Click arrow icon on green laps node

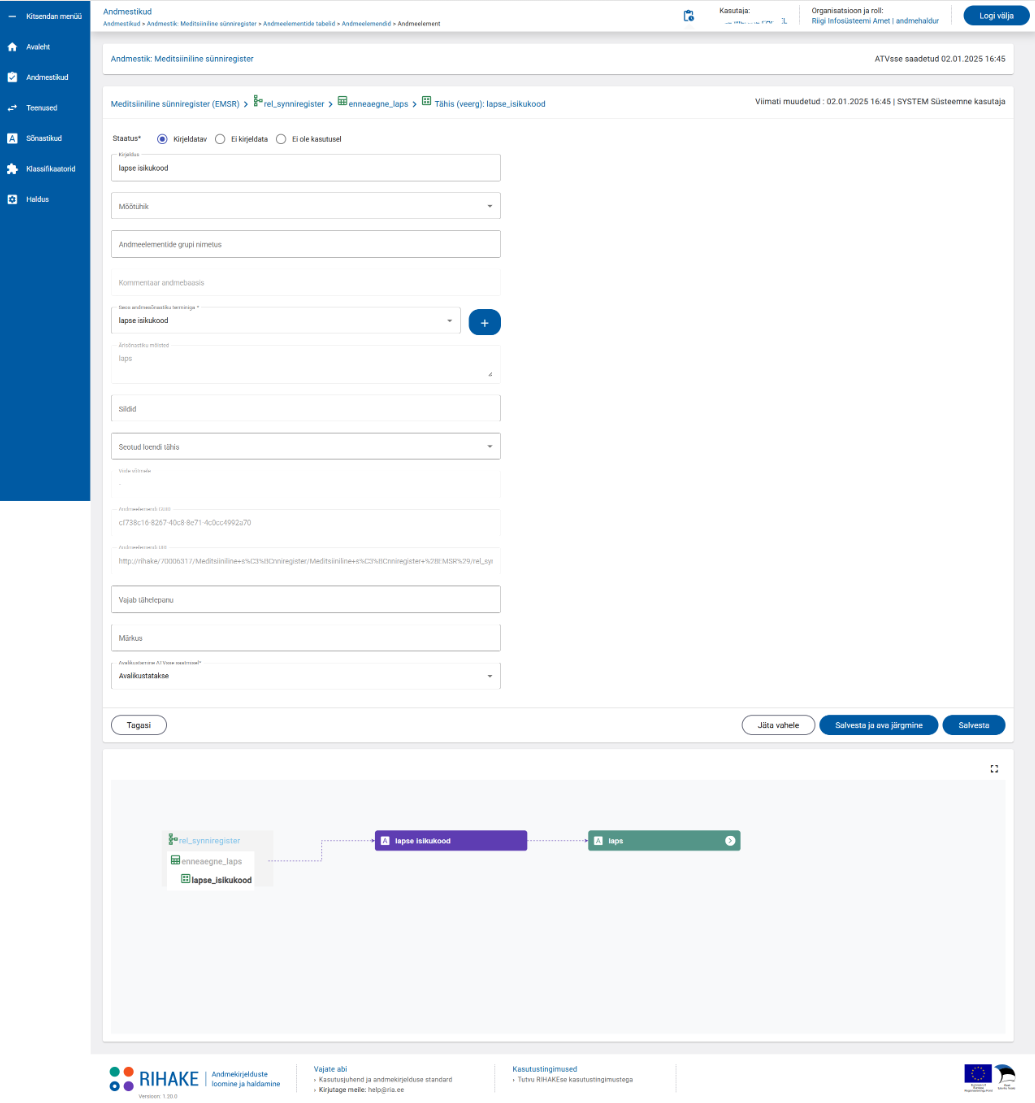click(730, 841)
